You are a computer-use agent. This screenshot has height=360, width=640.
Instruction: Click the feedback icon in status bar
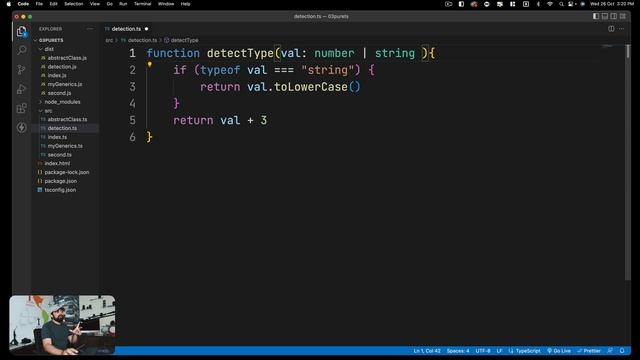[x=610, y=351]
